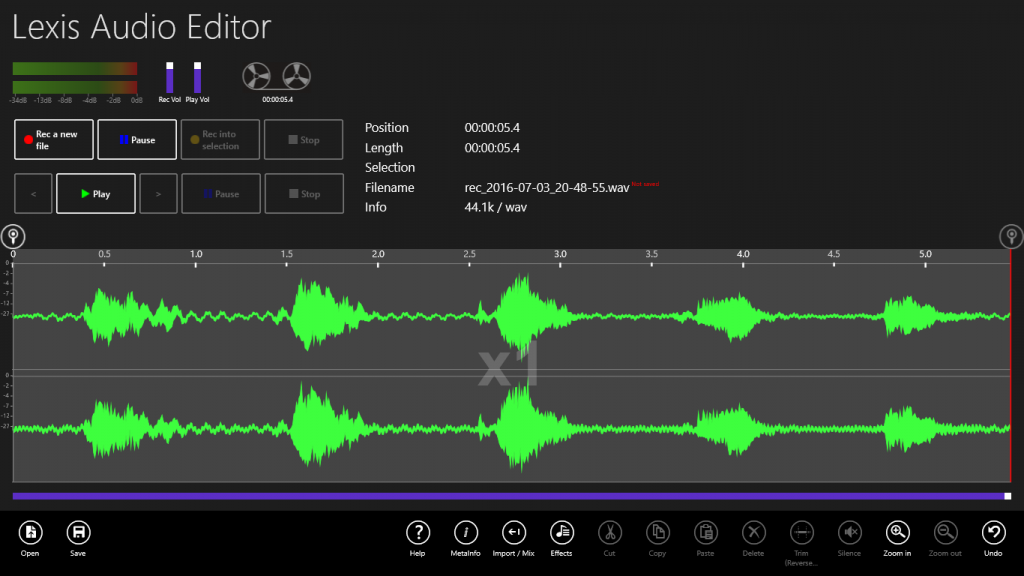Pause the current recording
The image size is (1024, 576).
136,139
